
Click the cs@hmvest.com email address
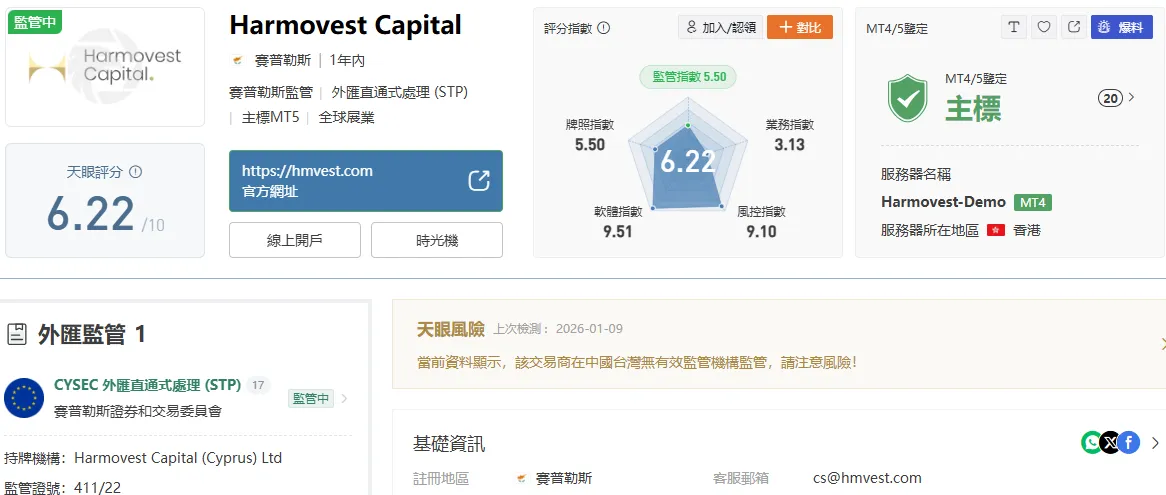point(868,478)
